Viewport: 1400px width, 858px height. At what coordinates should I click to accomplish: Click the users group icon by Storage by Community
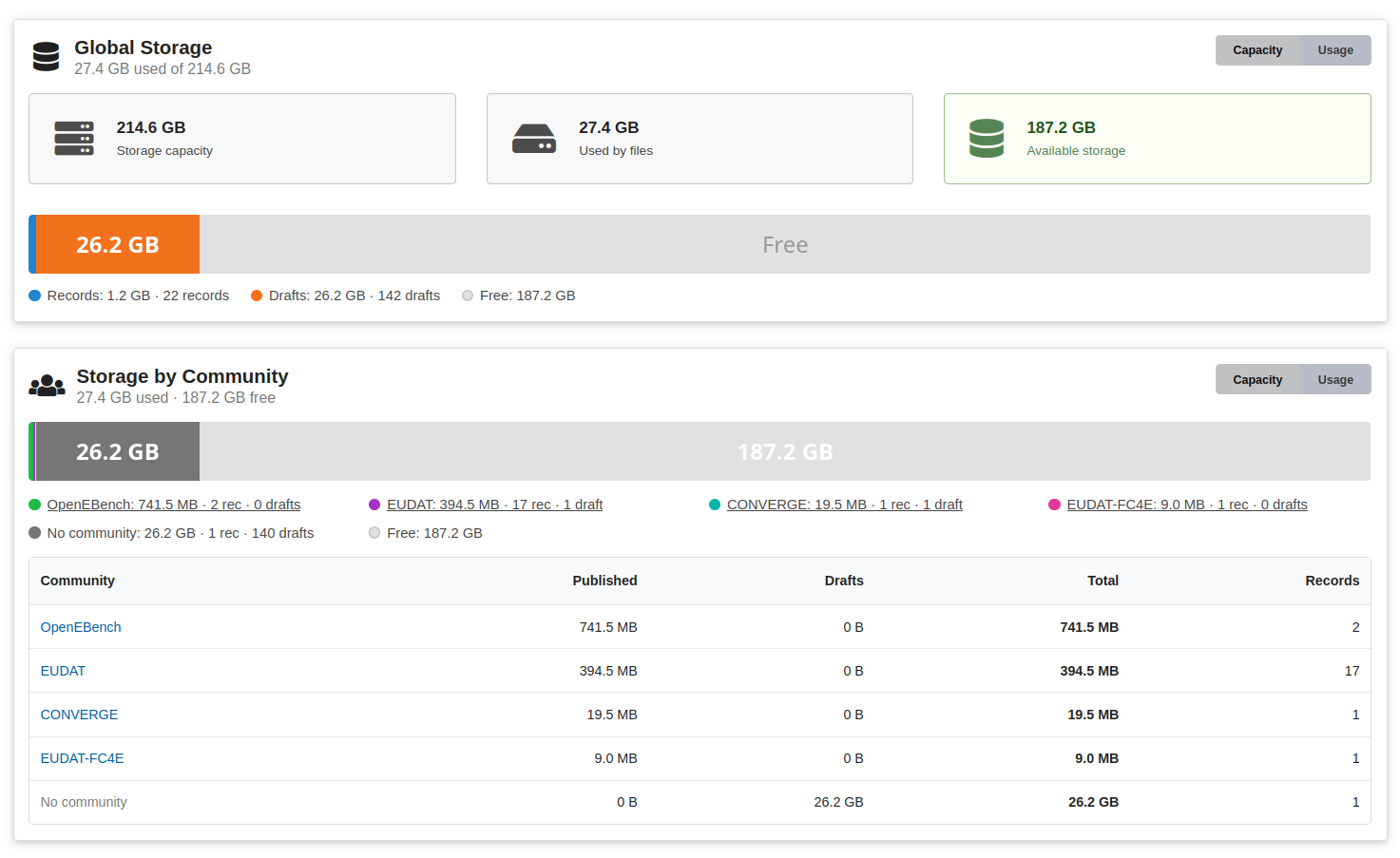coord(48,386)
